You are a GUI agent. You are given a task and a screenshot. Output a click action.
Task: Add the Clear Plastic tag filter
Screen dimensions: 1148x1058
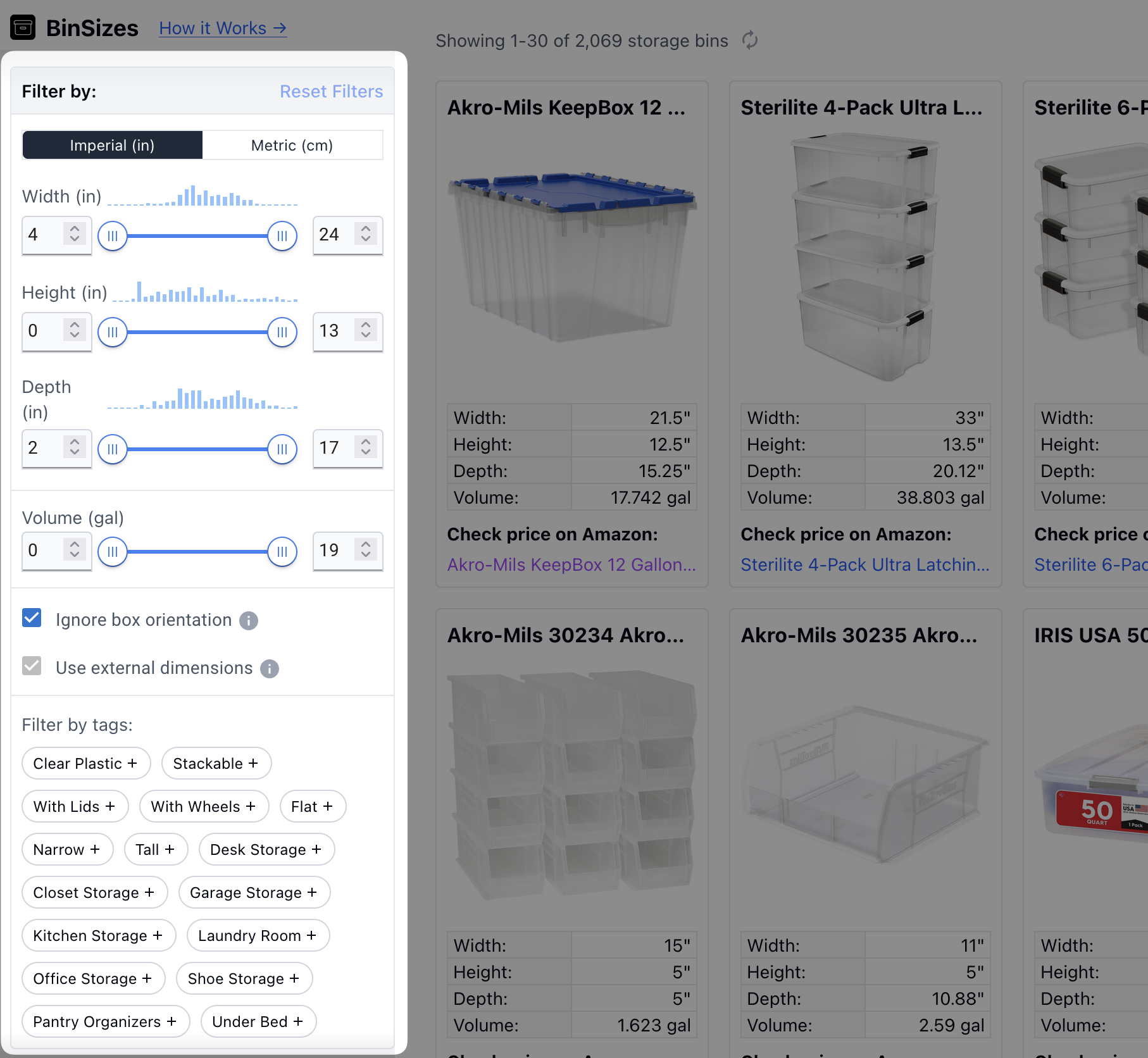tap(85, 764)
